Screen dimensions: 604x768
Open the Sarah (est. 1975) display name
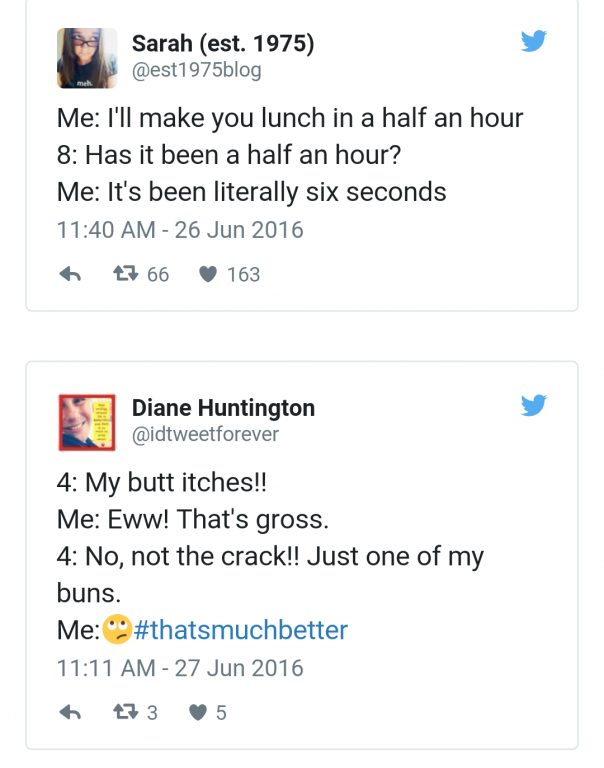223,44
